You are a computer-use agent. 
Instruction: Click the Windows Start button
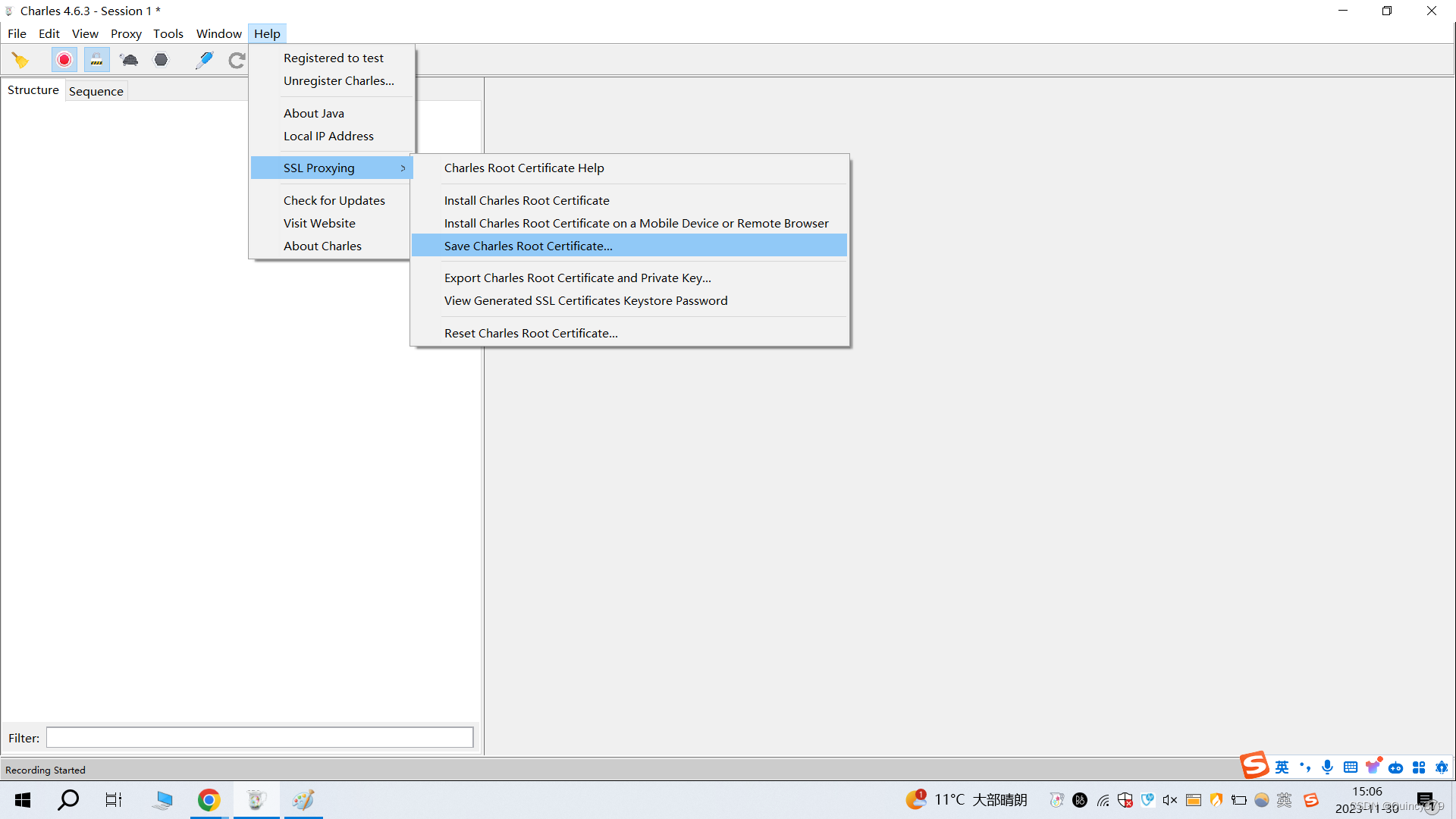[23, 800]
